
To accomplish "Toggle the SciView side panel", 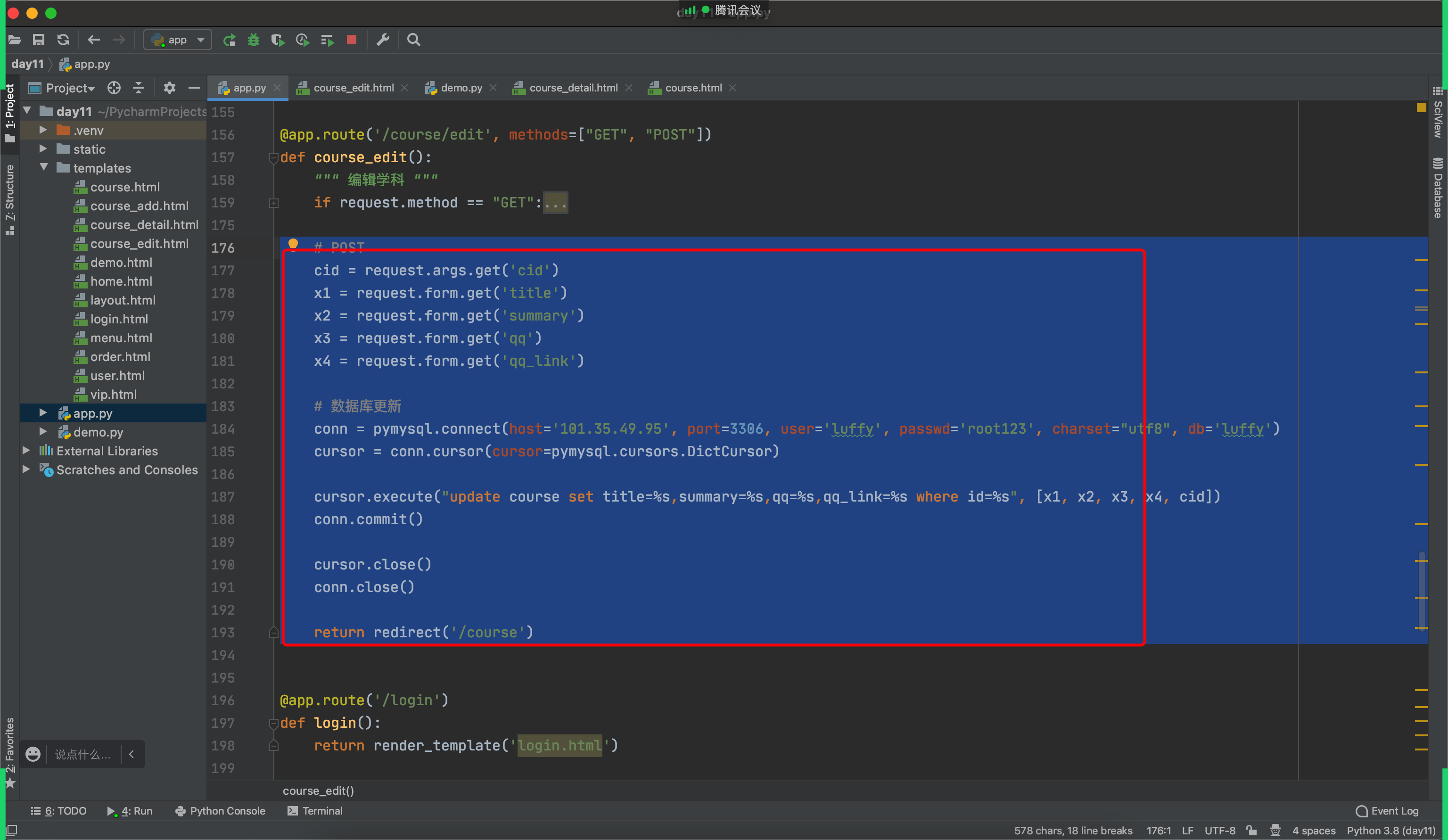I will coord(1438,113).
